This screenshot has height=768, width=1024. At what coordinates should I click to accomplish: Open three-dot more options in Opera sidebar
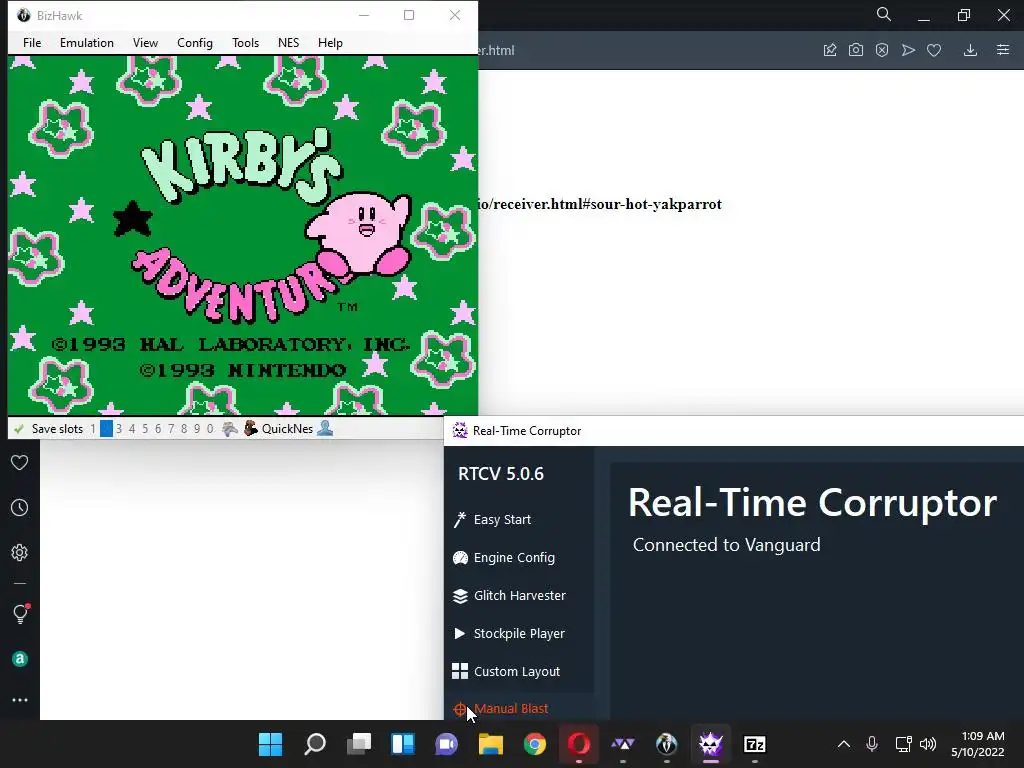[20, 700]
